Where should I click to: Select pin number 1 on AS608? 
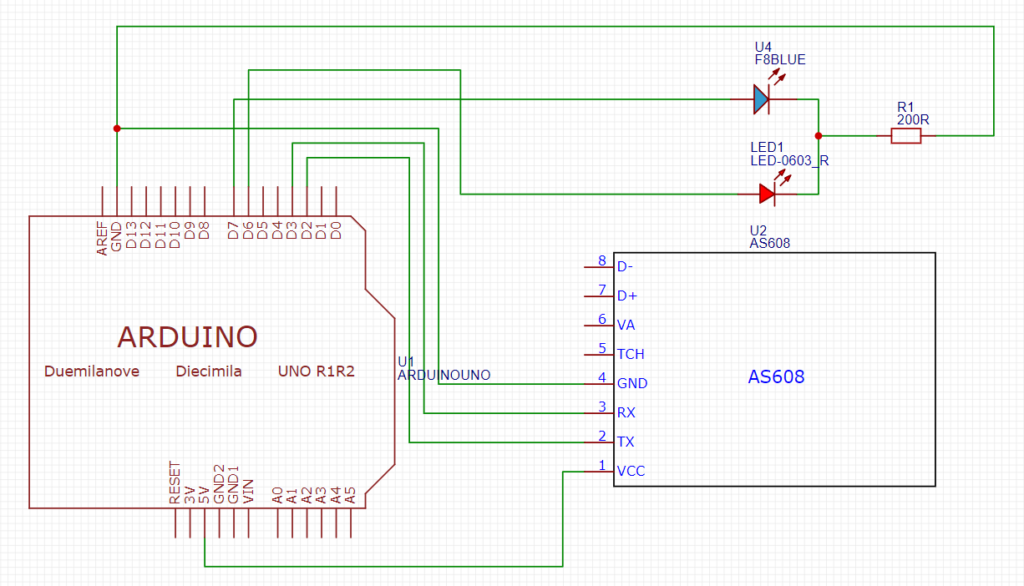tap(602, 465)
